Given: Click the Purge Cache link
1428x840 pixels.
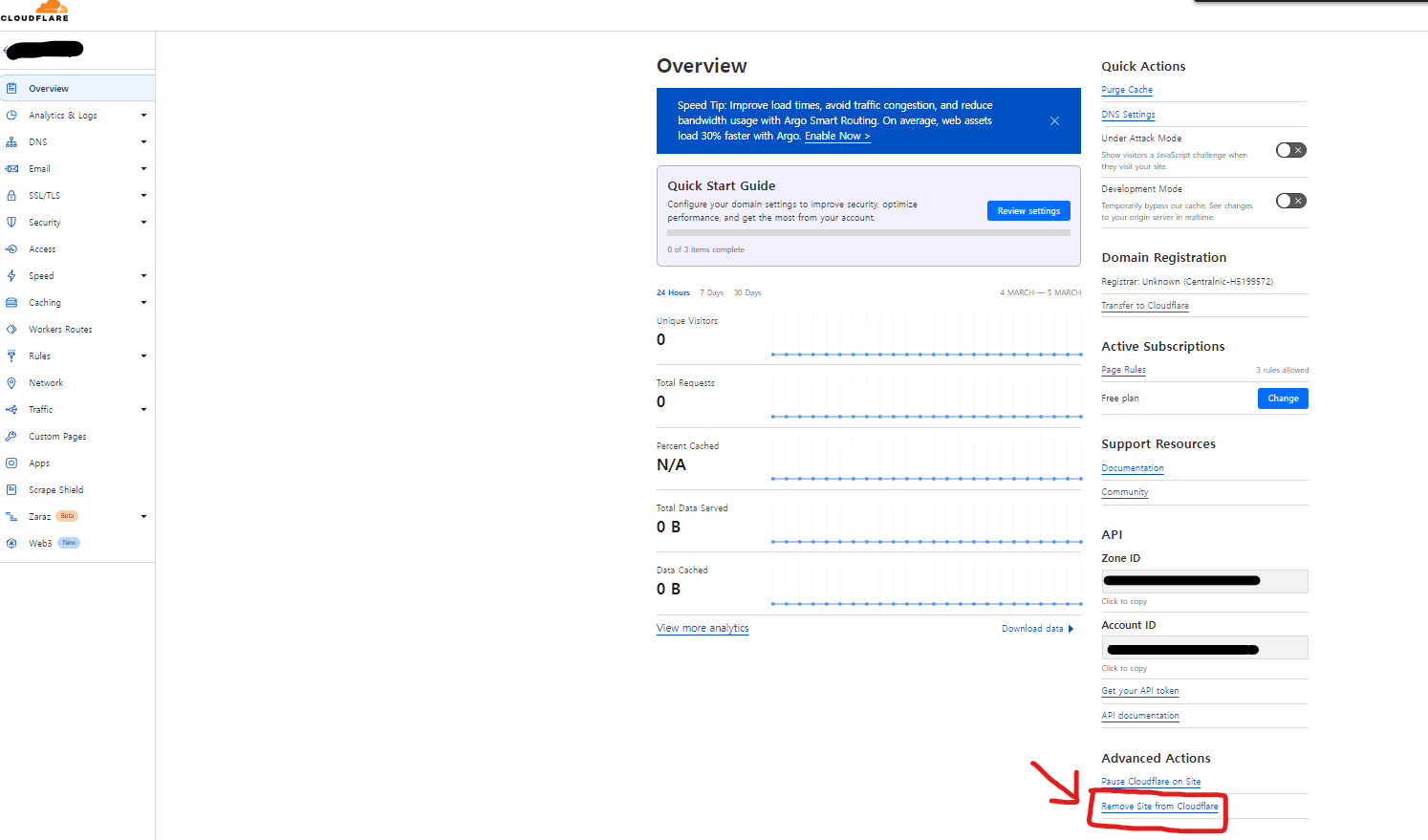Looking at the screenshot, I should [x=1127, y=90].
